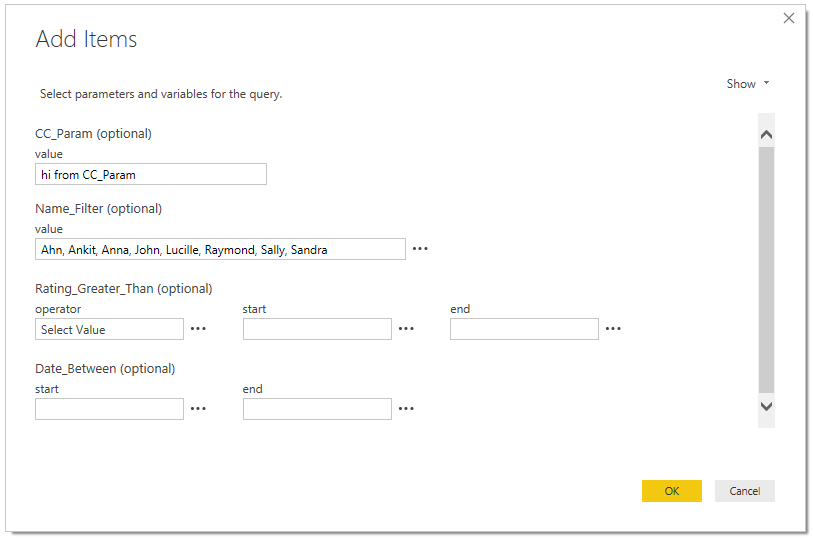
Task: Open ellipsis beside Rating_Greater_Than operator field
Action: pyautogui.click(x=198, y=329)
